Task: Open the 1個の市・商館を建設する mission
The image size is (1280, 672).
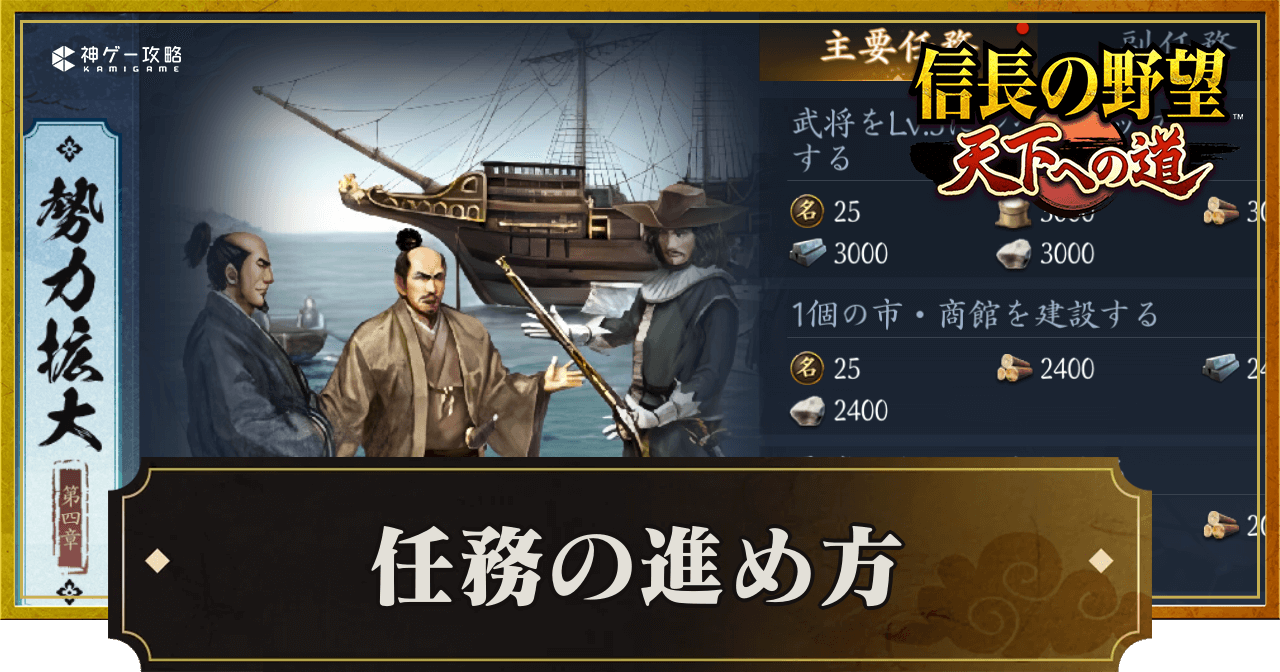Action: click(x=975, y=315)
